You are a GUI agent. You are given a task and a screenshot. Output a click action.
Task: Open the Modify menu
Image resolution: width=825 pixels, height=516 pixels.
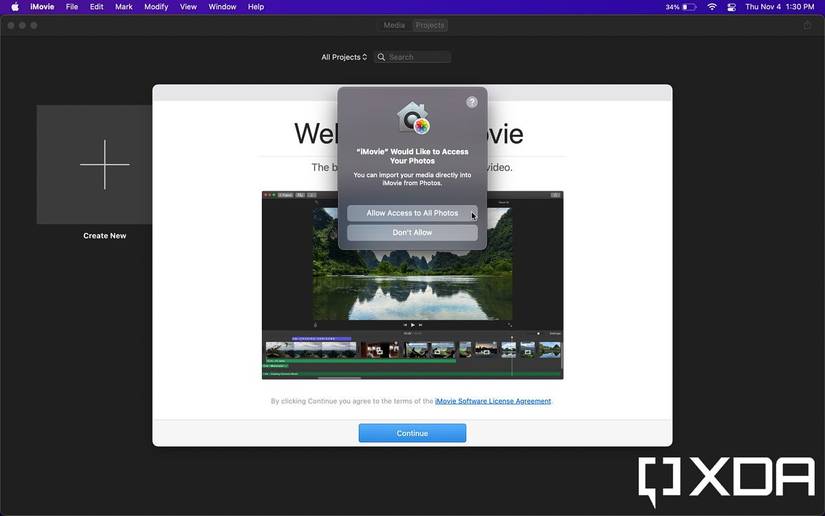pos(156,7)
